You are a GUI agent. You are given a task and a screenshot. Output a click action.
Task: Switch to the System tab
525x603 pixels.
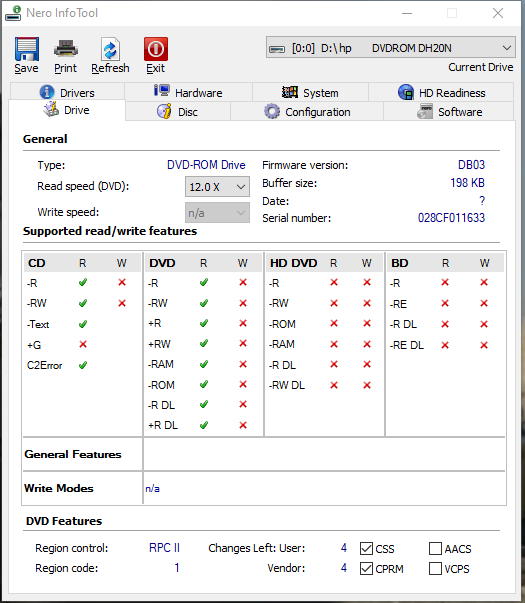[310, 92]
